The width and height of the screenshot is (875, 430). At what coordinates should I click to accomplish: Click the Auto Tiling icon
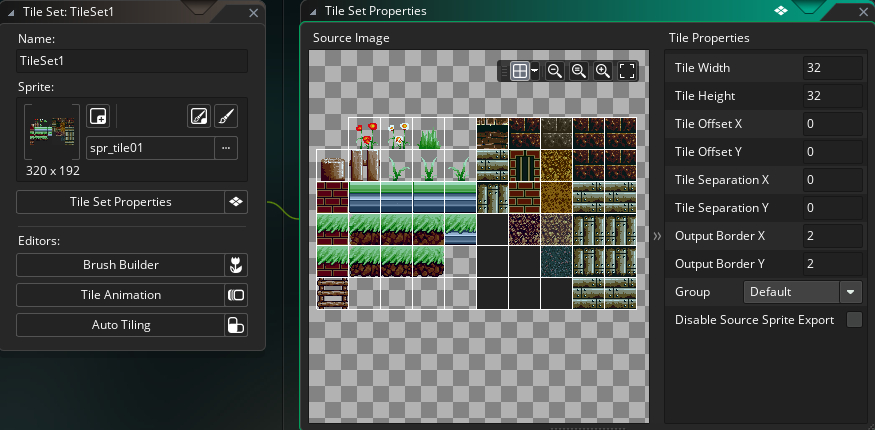(x=236, y=325)
